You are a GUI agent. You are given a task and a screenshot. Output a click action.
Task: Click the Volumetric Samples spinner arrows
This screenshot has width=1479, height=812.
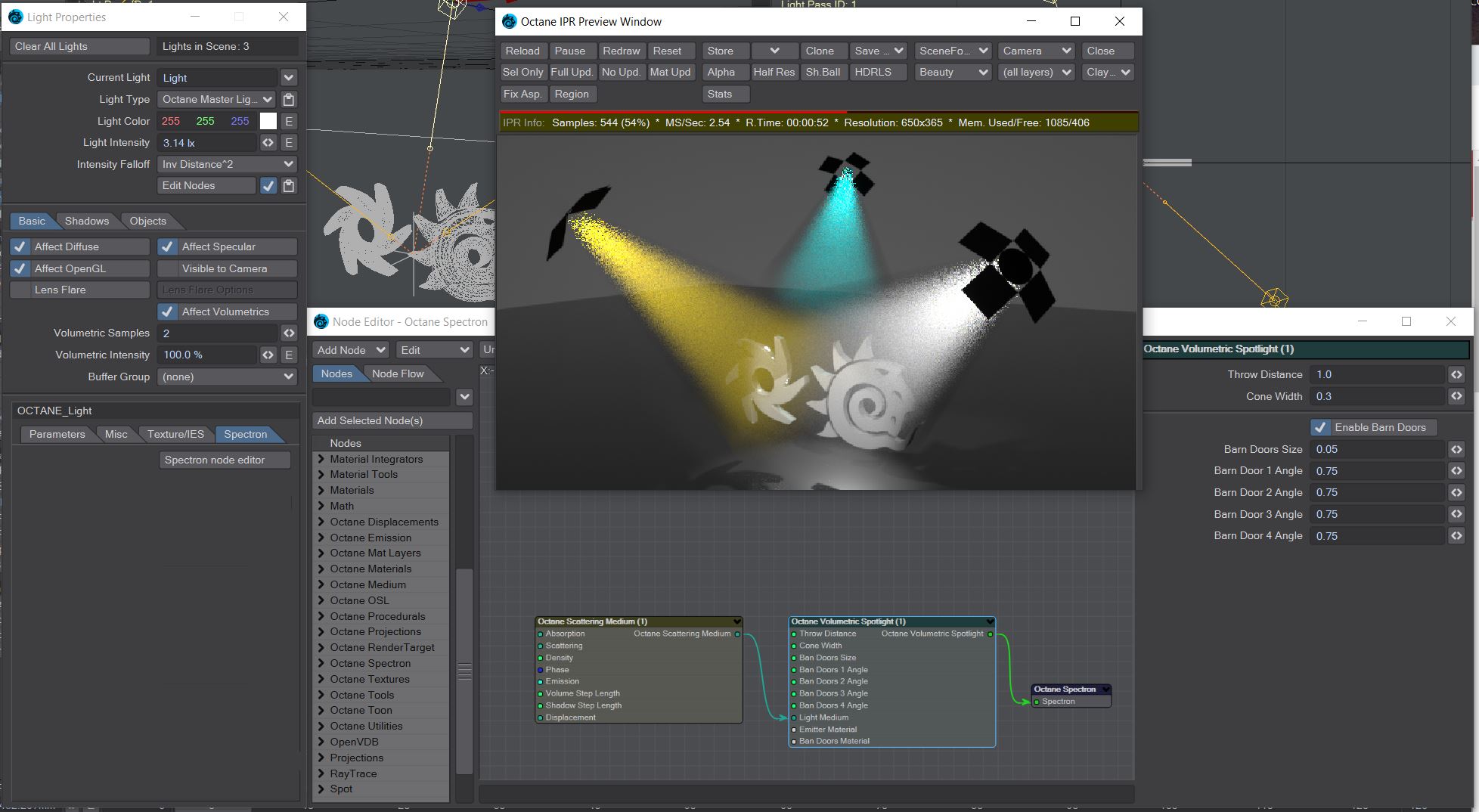coord(289,333)
